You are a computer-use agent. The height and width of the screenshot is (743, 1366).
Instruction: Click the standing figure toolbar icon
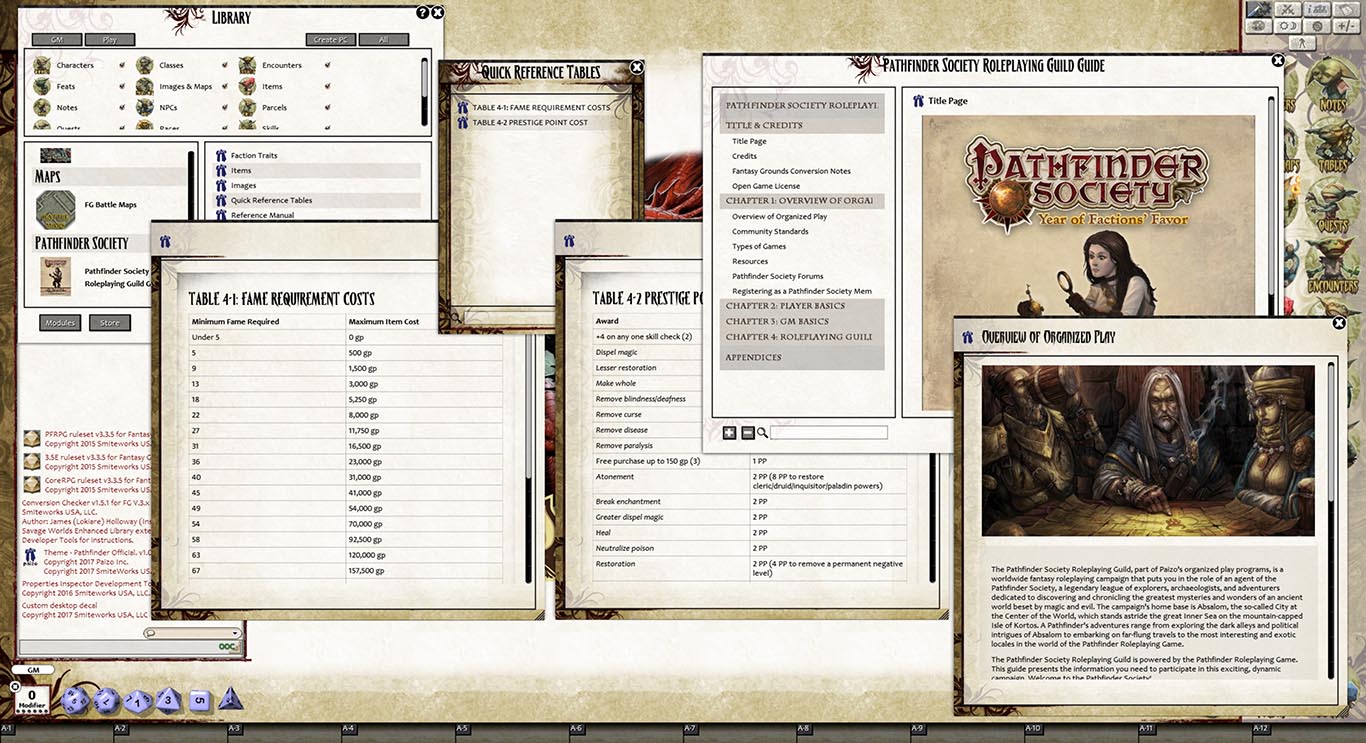click(1302, 43)
